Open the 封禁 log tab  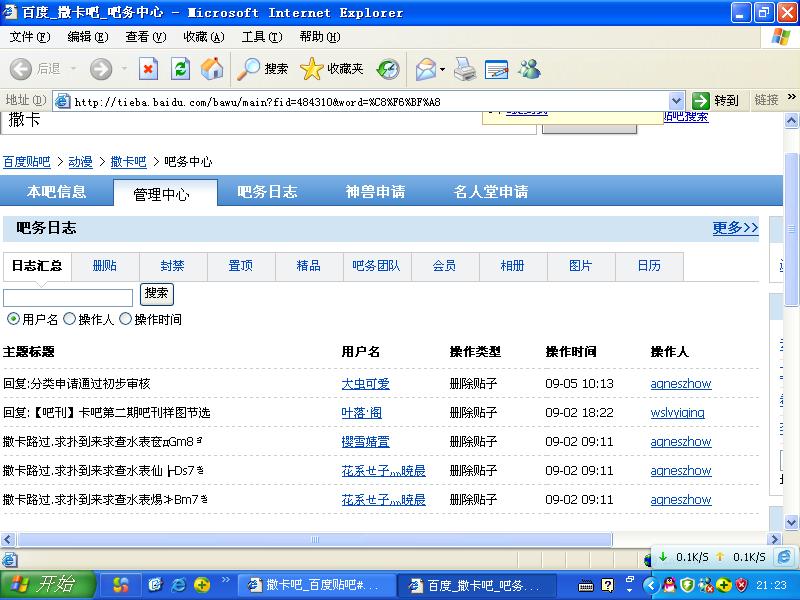172,266
